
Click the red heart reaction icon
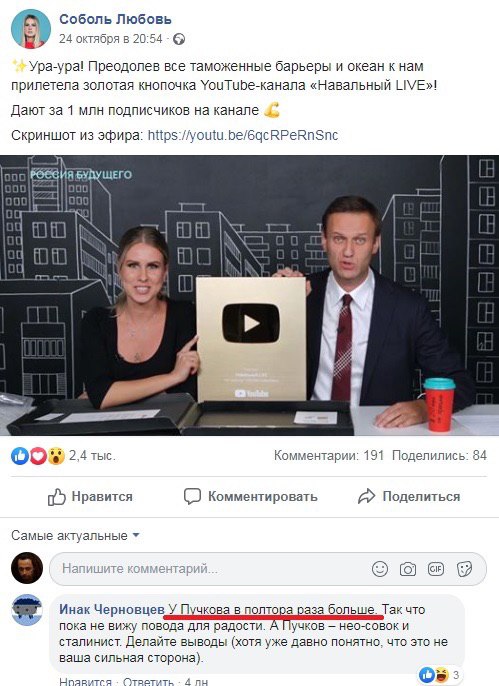(x=38, y=456)
